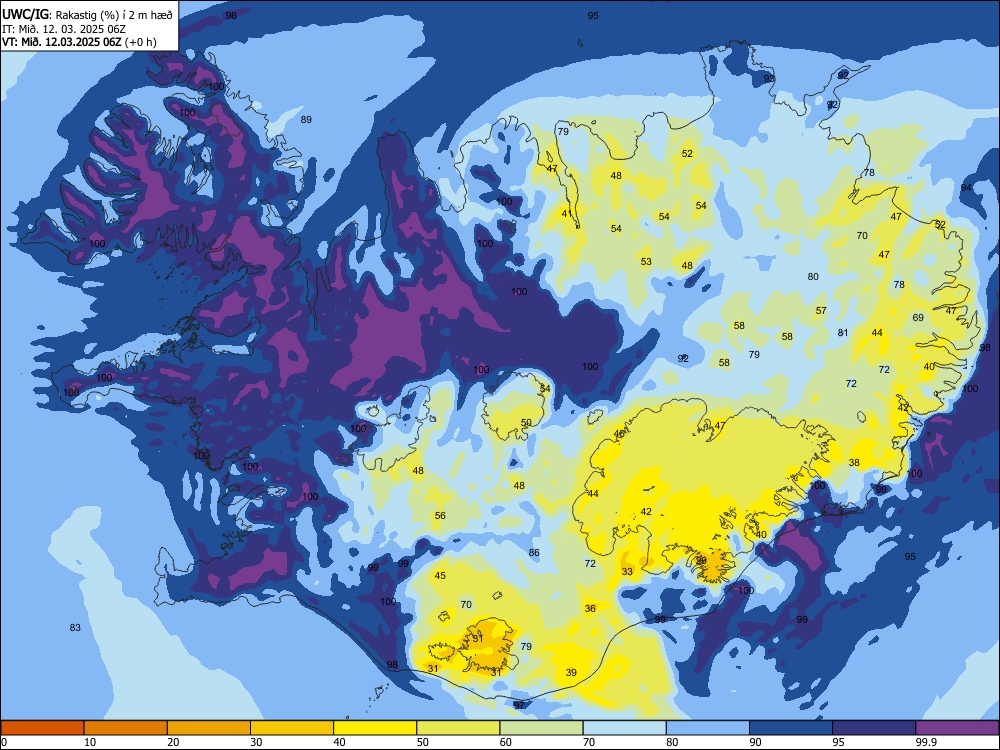Select the 20–30 legend color segment
The image size is (1000, 750).
pos(209,728)
